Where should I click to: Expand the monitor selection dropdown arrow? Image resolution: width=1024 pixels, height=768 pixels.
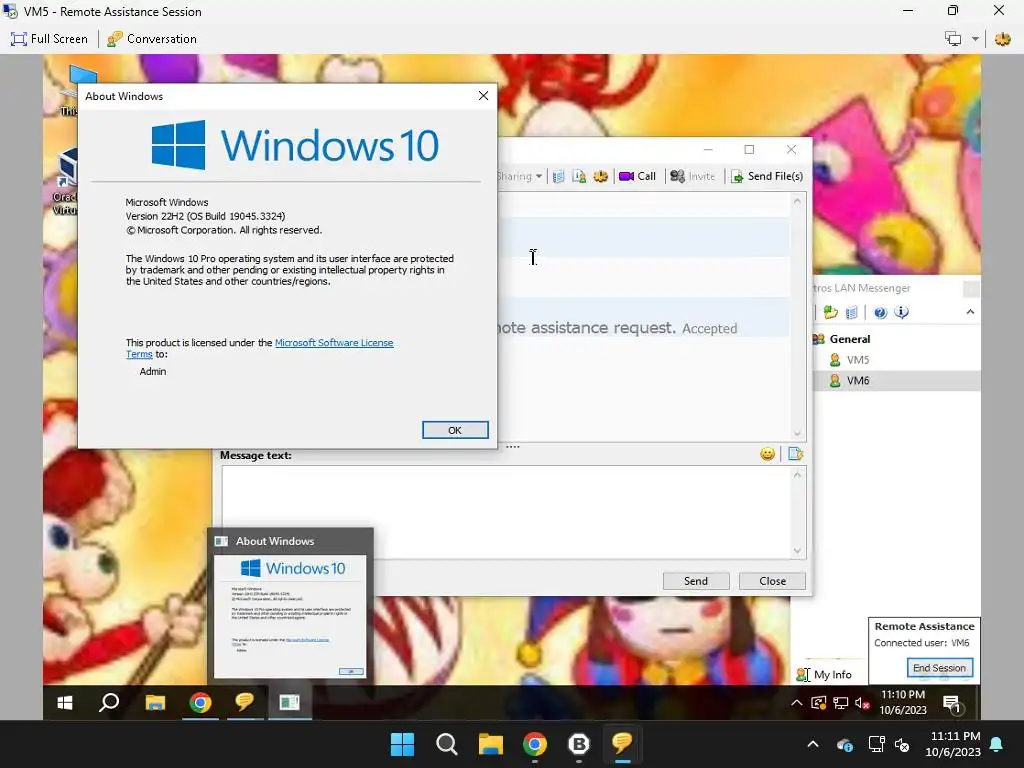[x=975, y=39]
